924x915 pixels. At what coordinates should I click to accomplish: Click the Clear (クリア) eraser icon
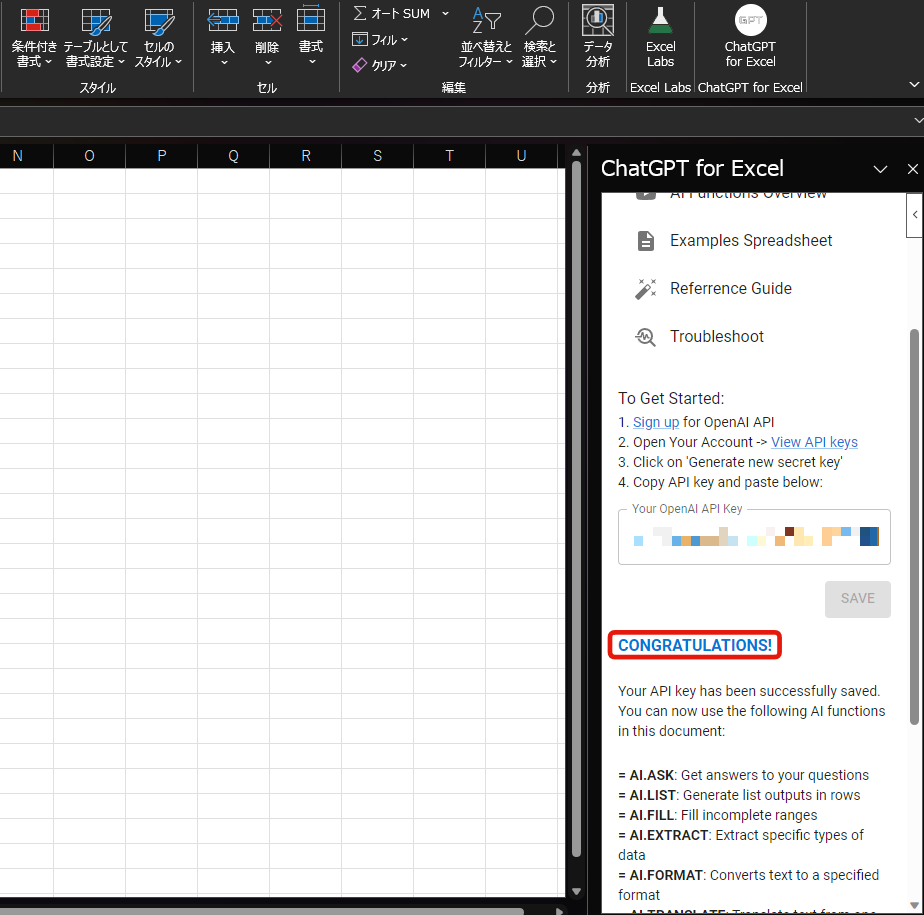359,65
